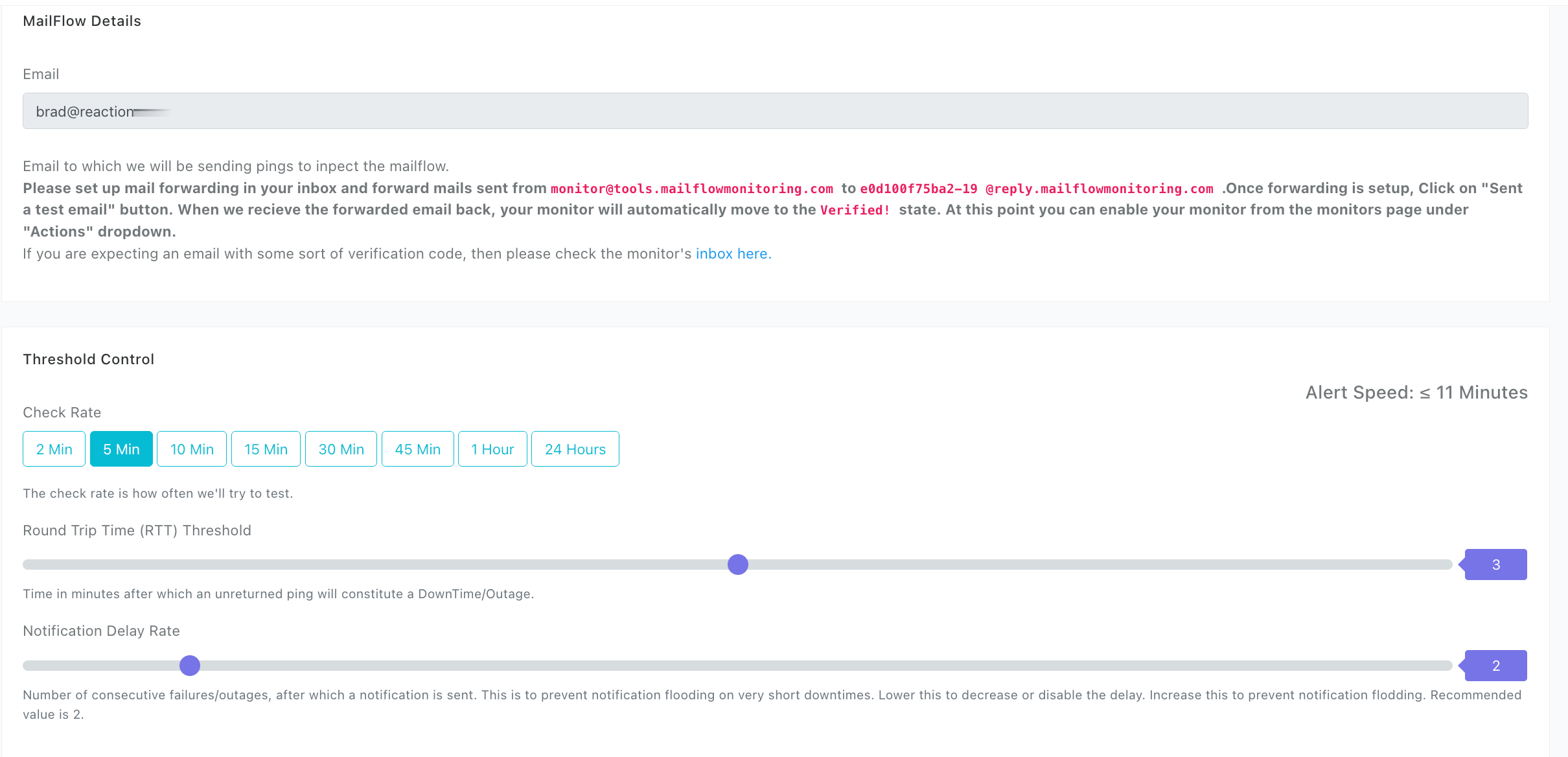Click the Email input field
This screenshot has width=1568, height=757.
coord(775,111)
